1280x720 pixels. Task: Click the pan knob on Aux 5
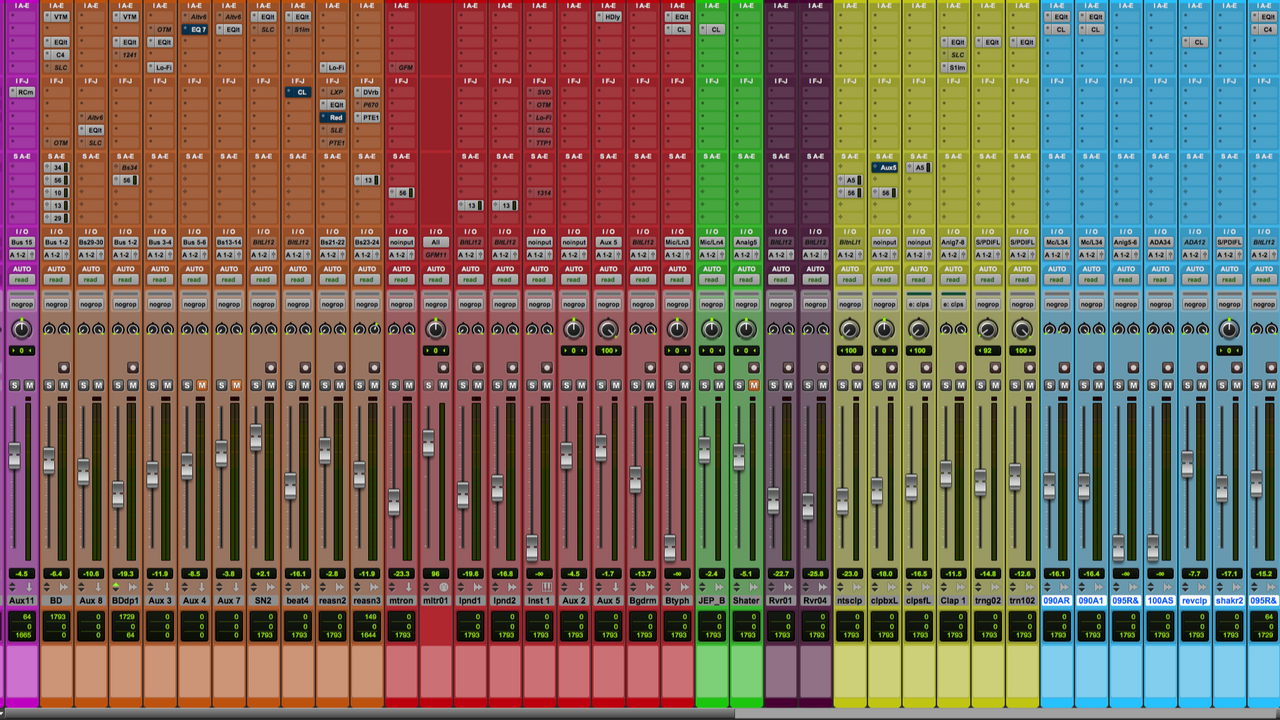[x=608, y=329]
